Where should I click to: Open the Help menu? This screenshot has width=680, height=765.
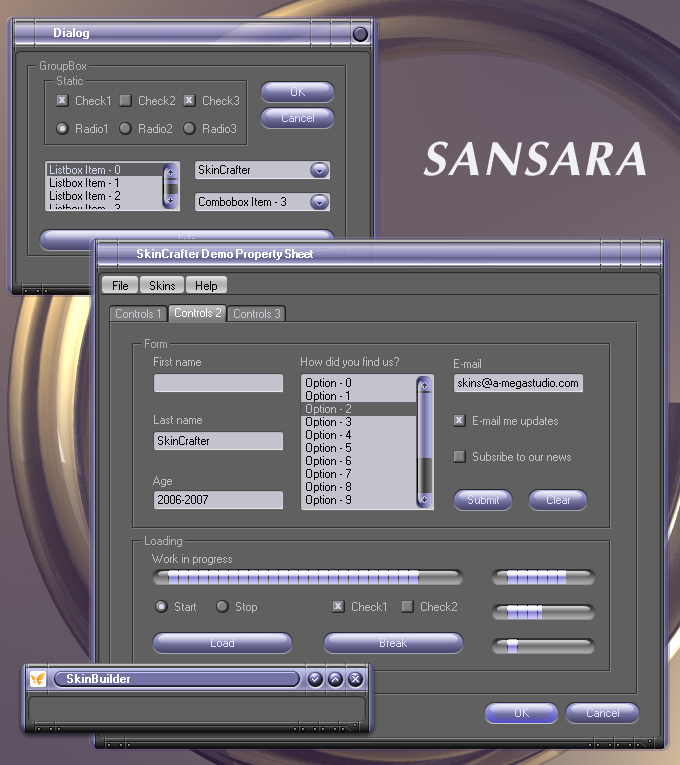pos(206,285)
